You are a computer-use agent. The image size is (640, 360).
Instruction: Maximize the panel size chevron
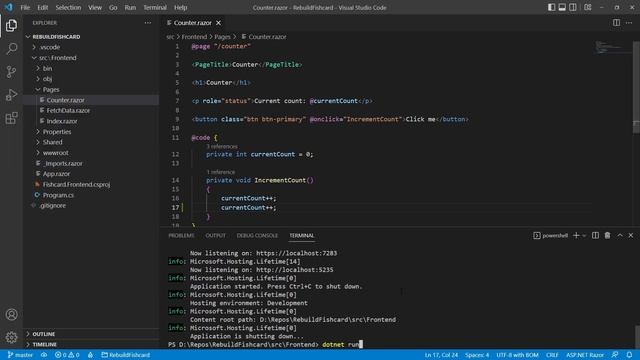click(x=620, y=236)
